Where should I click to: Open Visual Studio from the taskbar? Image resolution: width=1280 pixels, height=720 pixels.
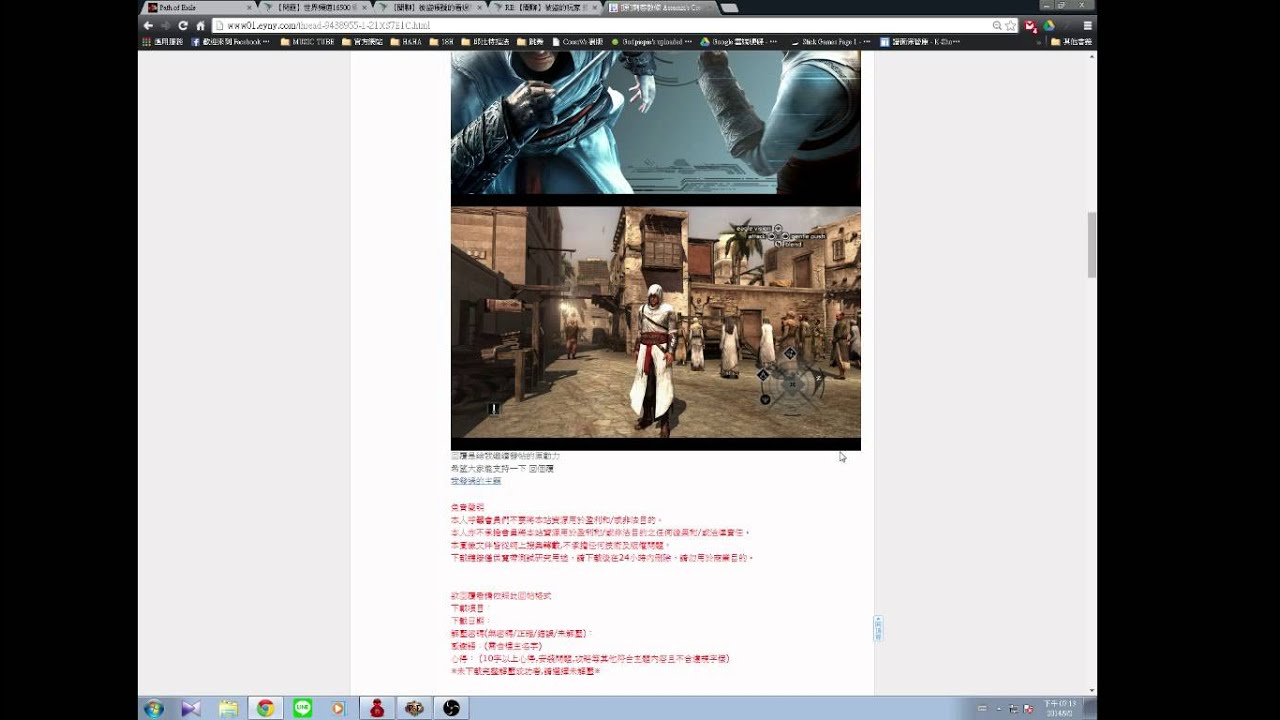tap(191, 708)
